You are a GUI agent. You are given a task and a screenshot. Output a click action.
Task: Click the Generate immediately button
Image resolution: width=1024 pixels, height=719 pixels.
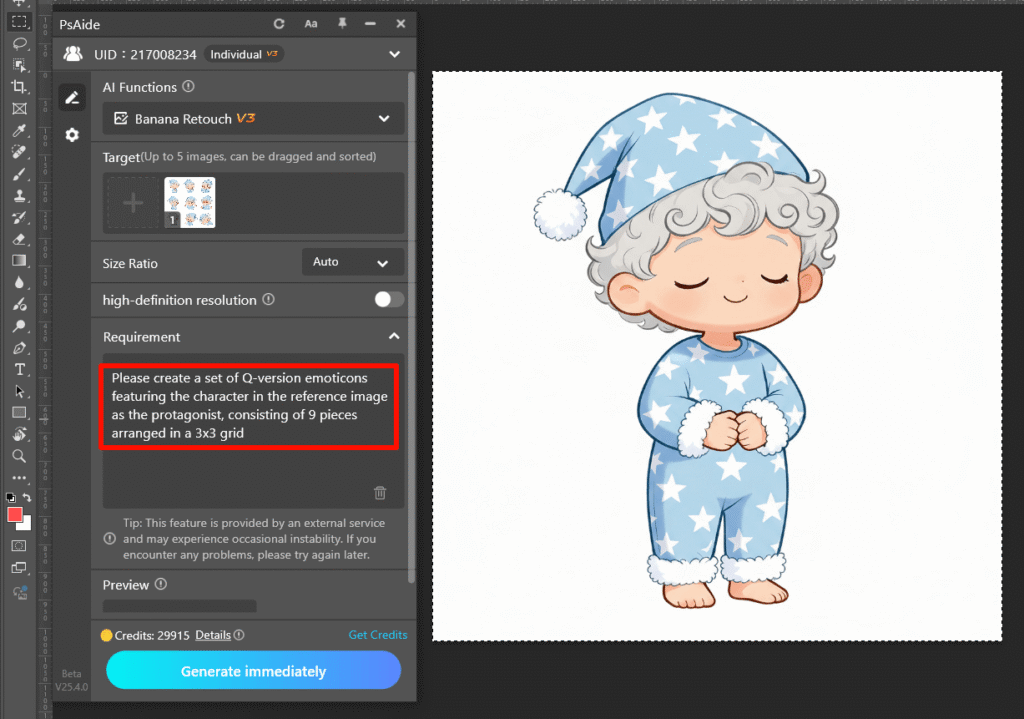pos(253,671)
